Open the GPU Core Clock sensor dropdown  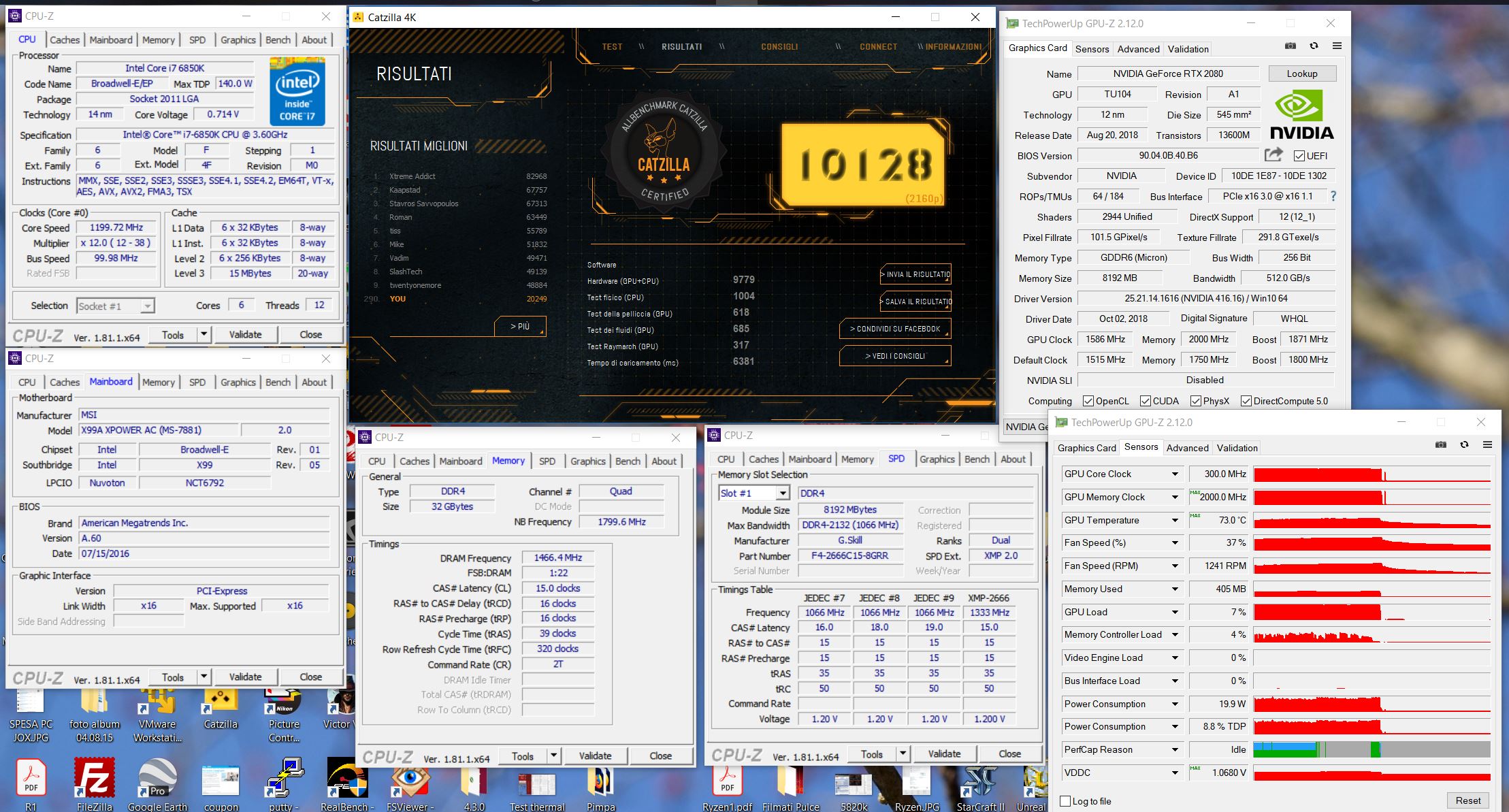pyautogui.click(x=1174, y=474)
